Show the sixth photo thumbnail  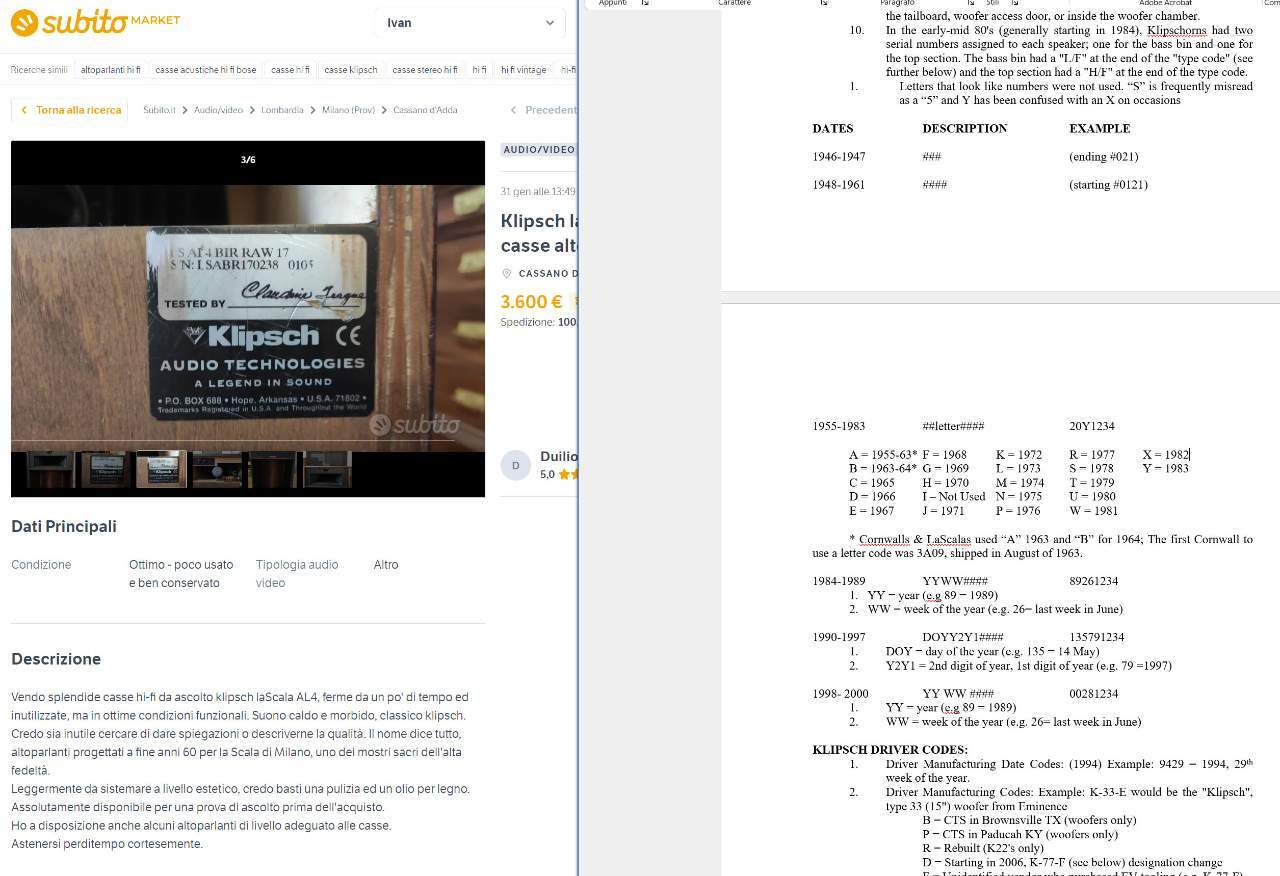click(328, 470)
